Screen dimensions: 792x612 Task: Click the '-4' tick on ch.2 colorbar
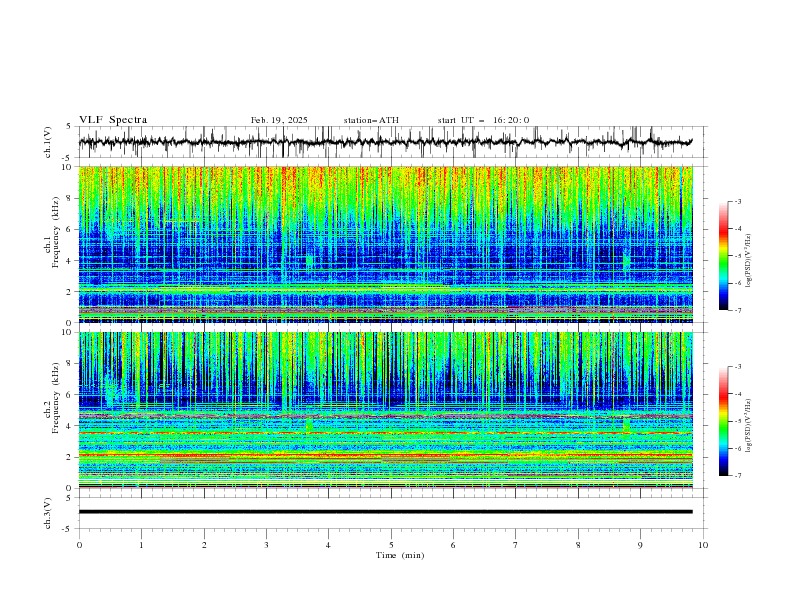(x=738, y=394)
